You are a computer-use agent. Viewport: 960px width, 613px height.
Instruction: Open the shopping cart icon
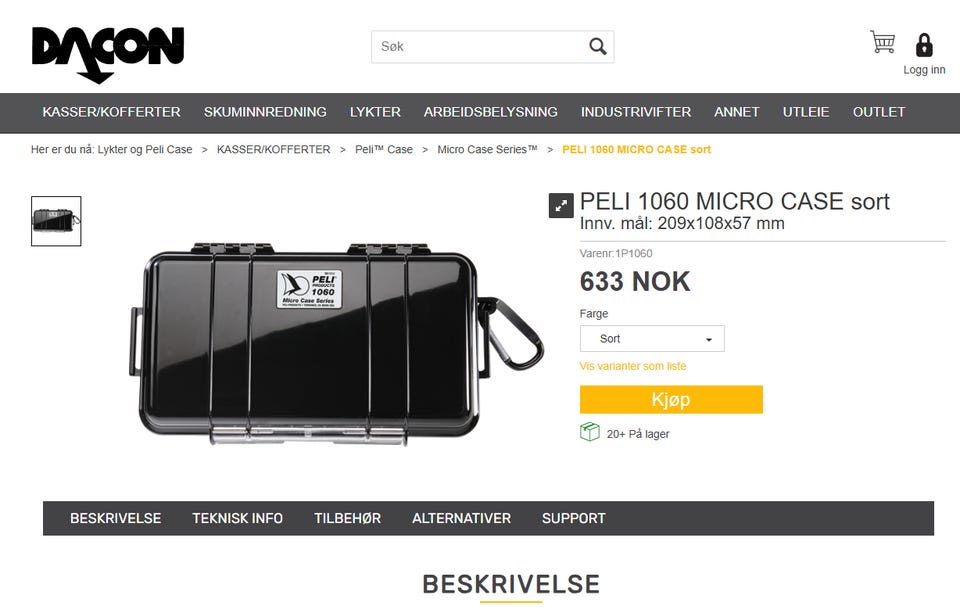pos(883,42)
